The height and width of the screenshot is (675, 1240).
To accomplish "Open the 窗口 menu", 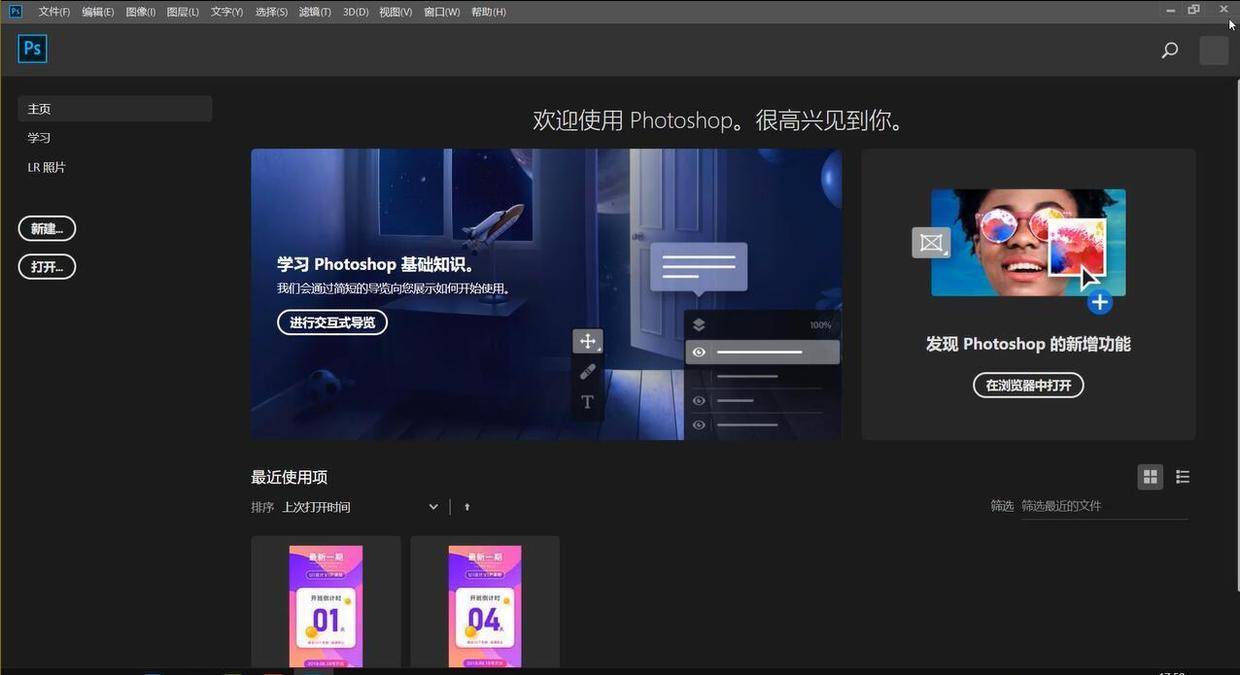I will pyautogui.click(x=440, y=11).
